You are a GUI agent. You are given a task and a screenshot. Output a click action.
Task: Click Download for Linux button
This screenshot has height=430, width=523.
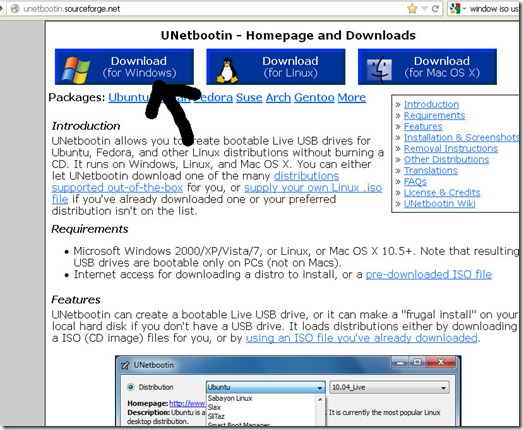tap(276, 67)
